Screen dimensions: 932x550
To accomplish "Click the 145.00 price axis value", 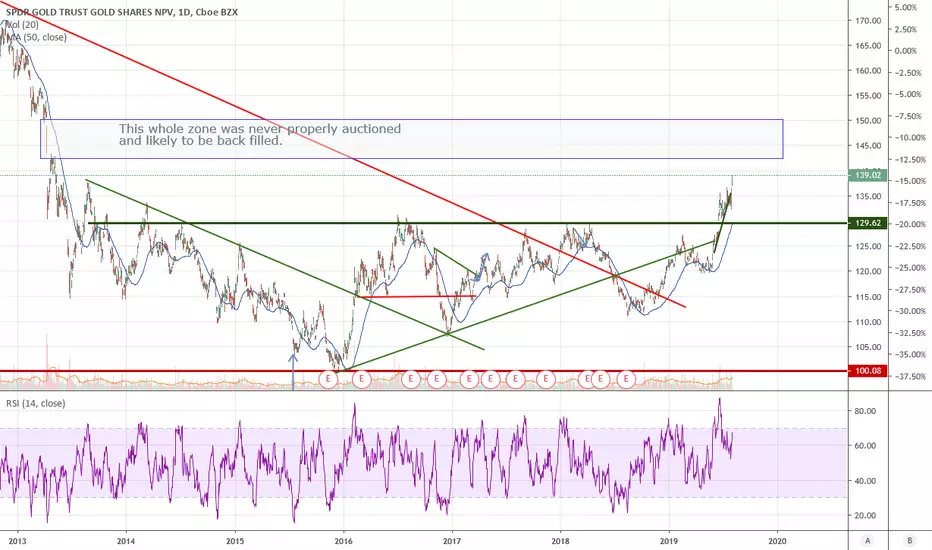I will 868,146.
